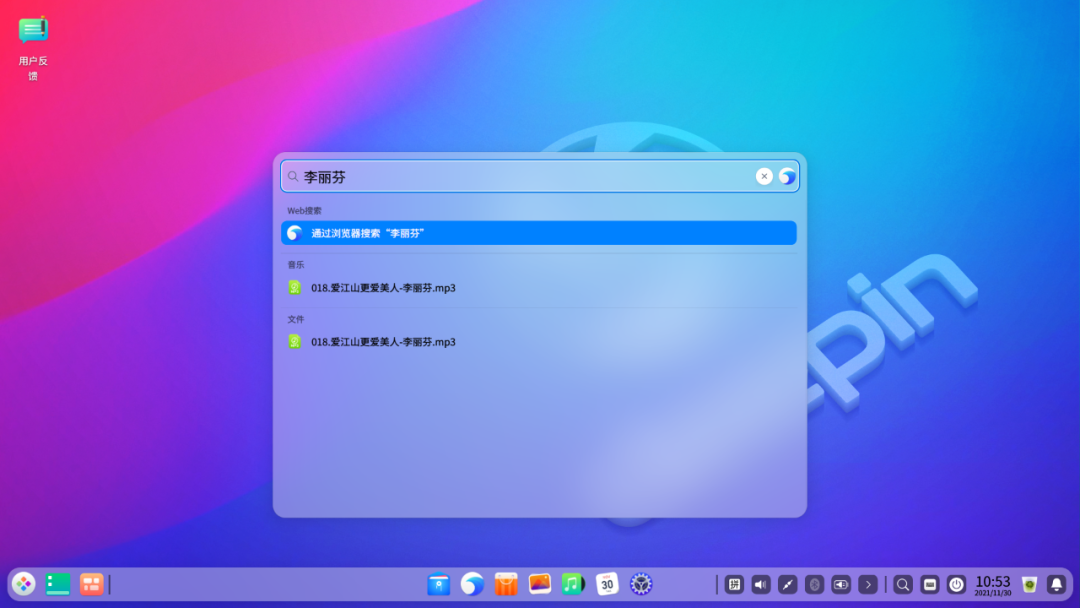Open the 018.爱江山更爱美人-李丽芬.mp3 result under 音乐
The width and height of the screenshot is (1080, 608).
click(x=539, y=288)
